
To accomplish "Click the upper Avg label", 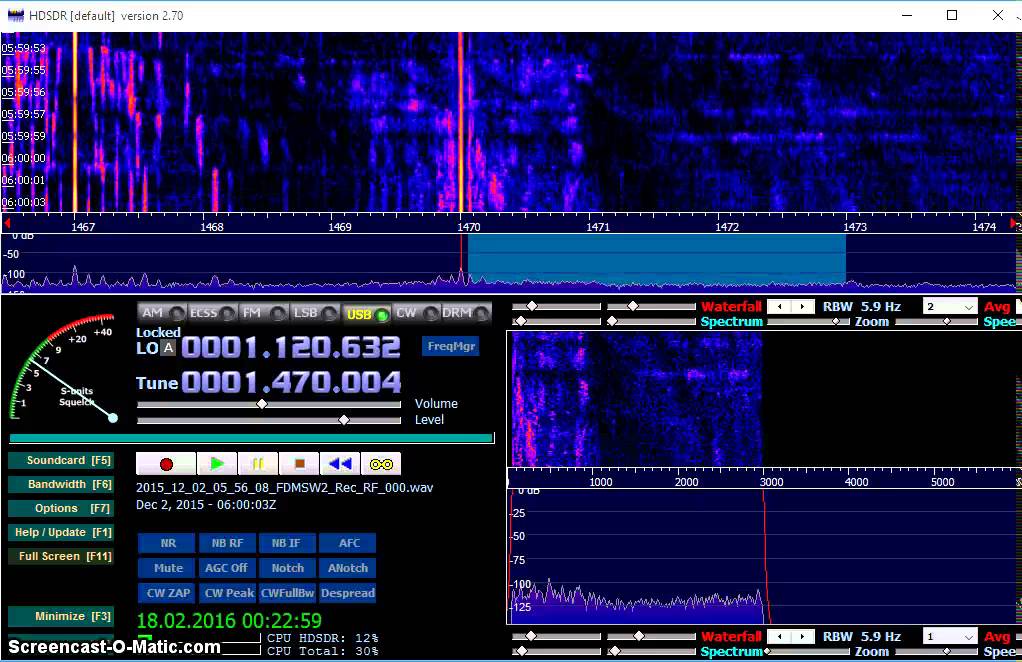I will (x=997, y=306).
